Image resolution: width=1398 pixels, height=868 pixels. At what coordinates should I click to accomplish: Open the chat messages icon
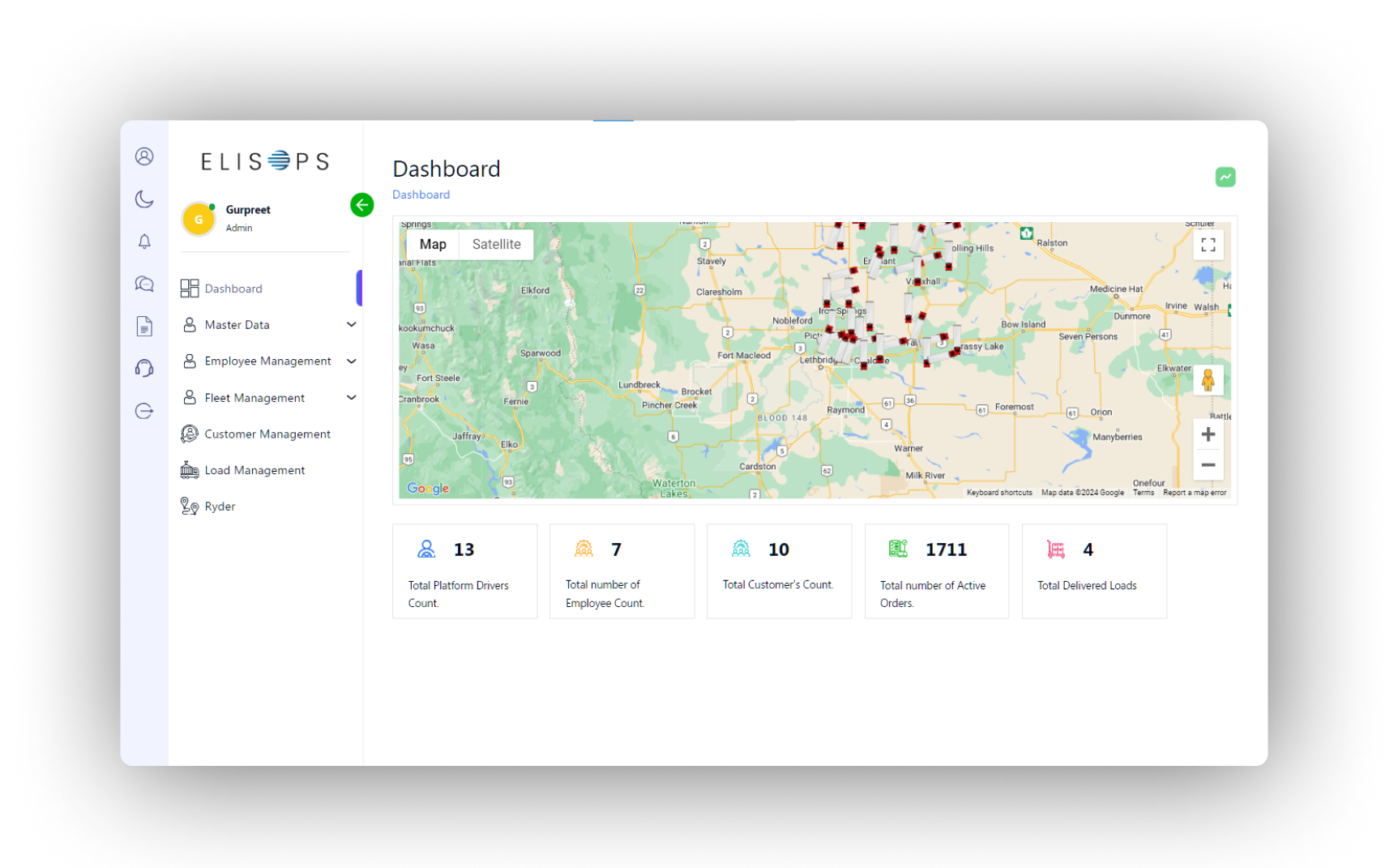click(x=144, y=284)
